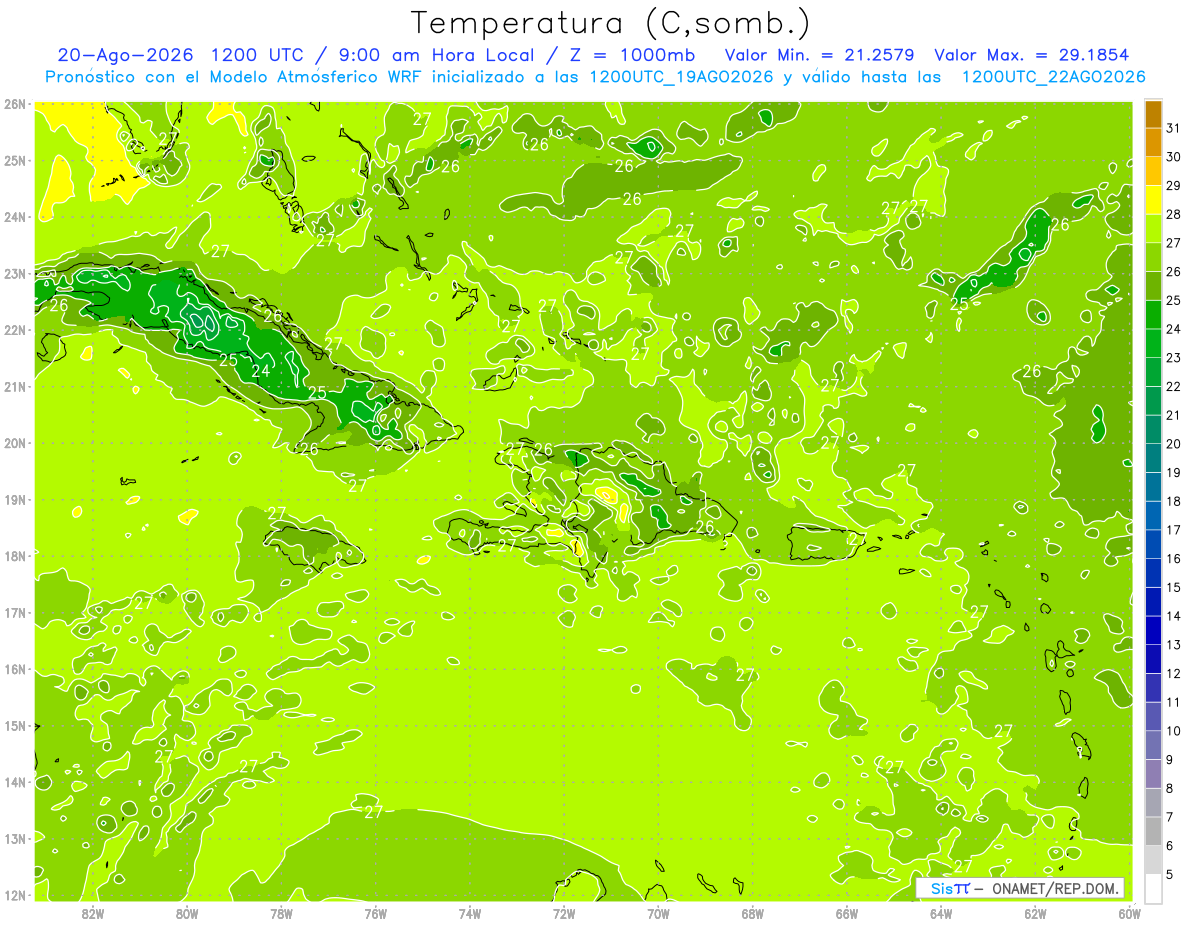Click the longitude axis label "60W"

(1129, 913)
